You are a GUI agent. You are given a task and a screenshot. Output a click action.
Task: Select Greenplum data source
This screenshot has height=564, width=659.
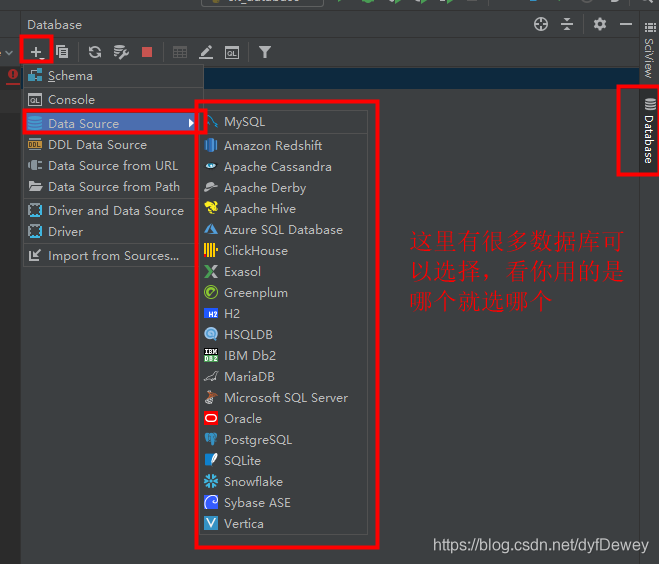point(285,293)
